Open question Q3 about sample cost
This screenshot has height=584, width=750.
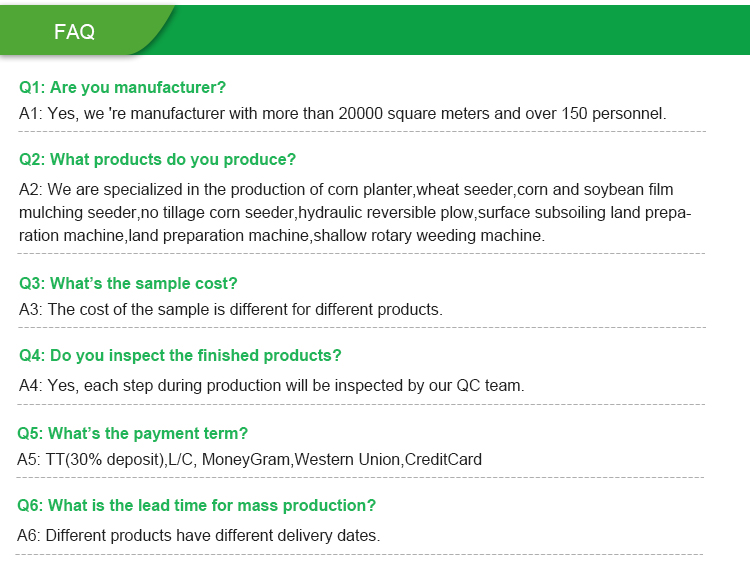[128, 283]
